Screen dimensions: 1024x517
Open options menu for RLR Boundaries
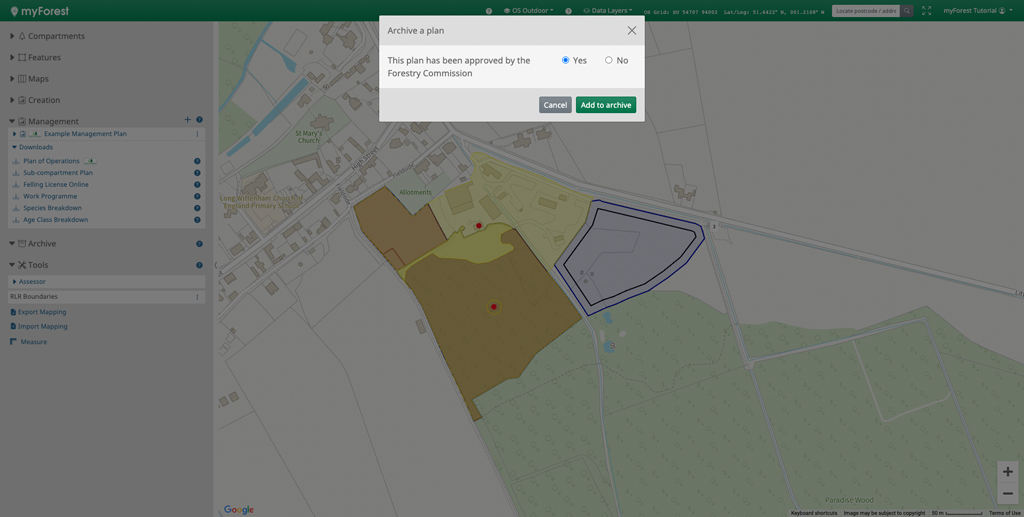click(x=197, y=297)
